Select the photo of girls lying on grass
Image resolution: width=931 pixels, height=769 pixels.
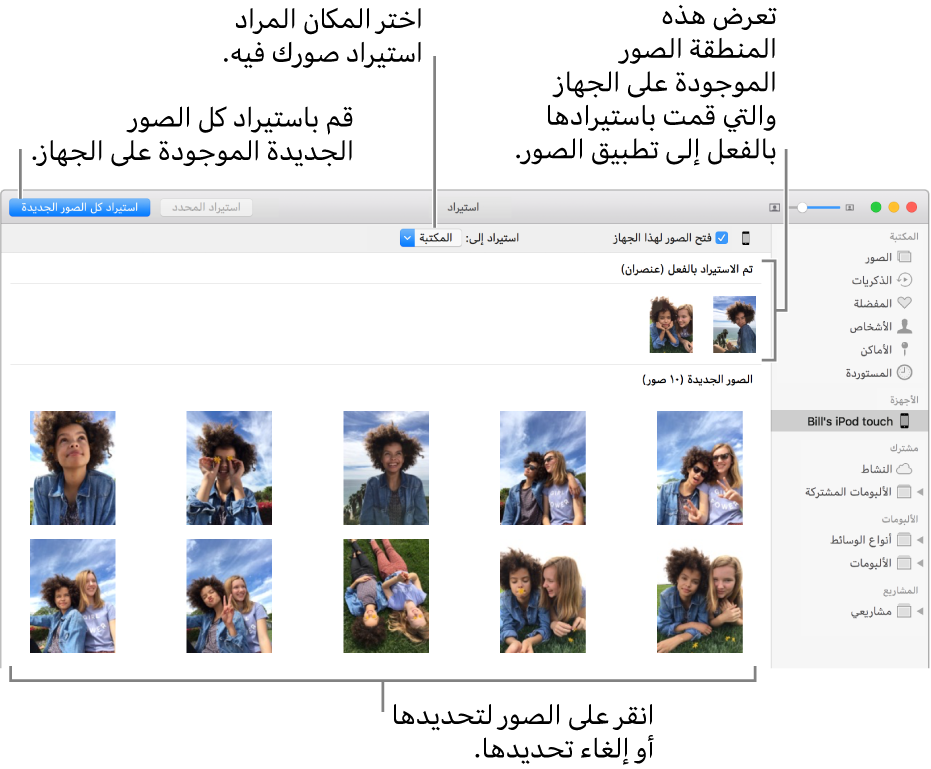pyautogui.click(x=386, y=596)
